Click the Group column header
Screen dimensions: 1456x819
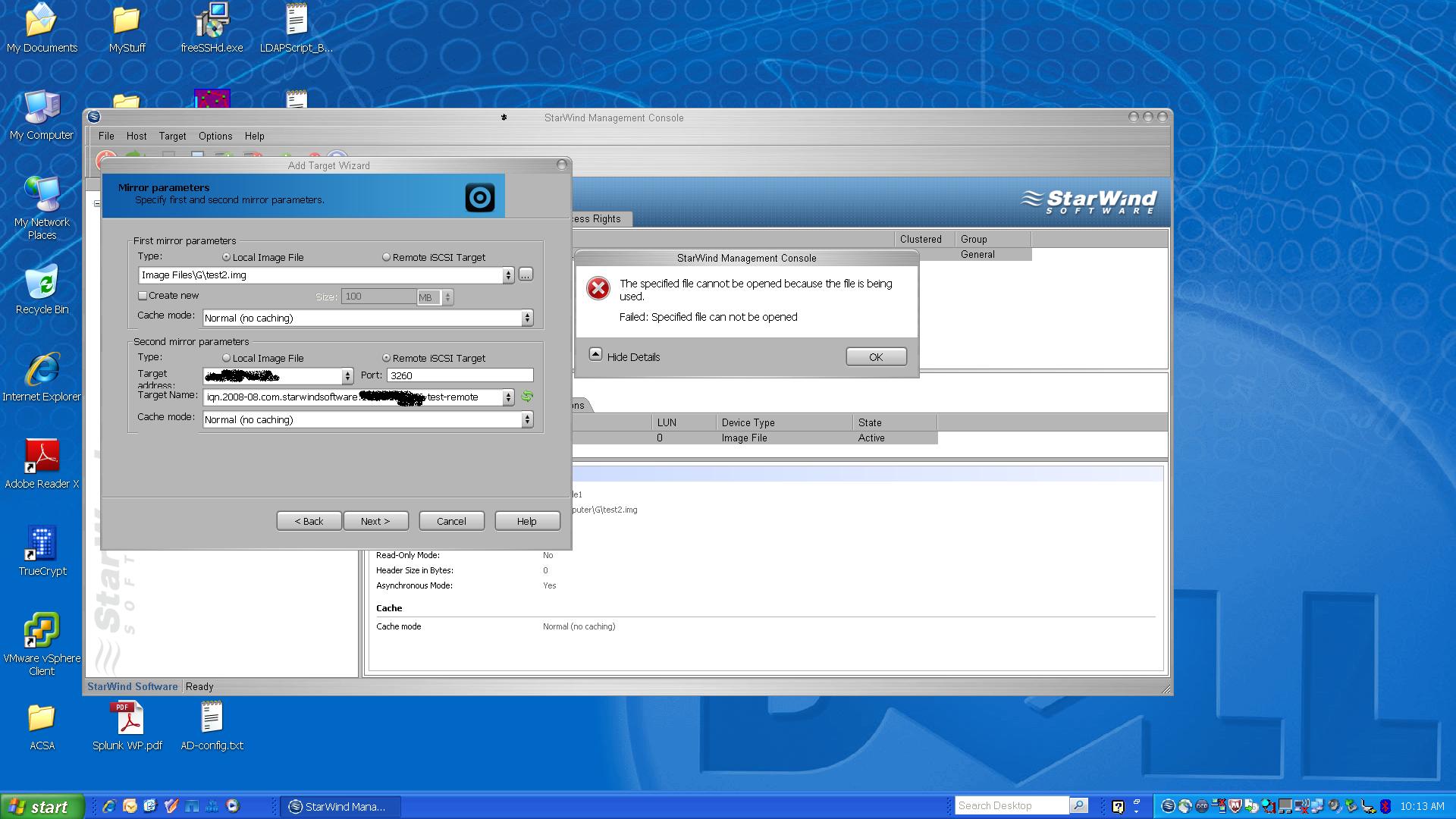point(993,239)
